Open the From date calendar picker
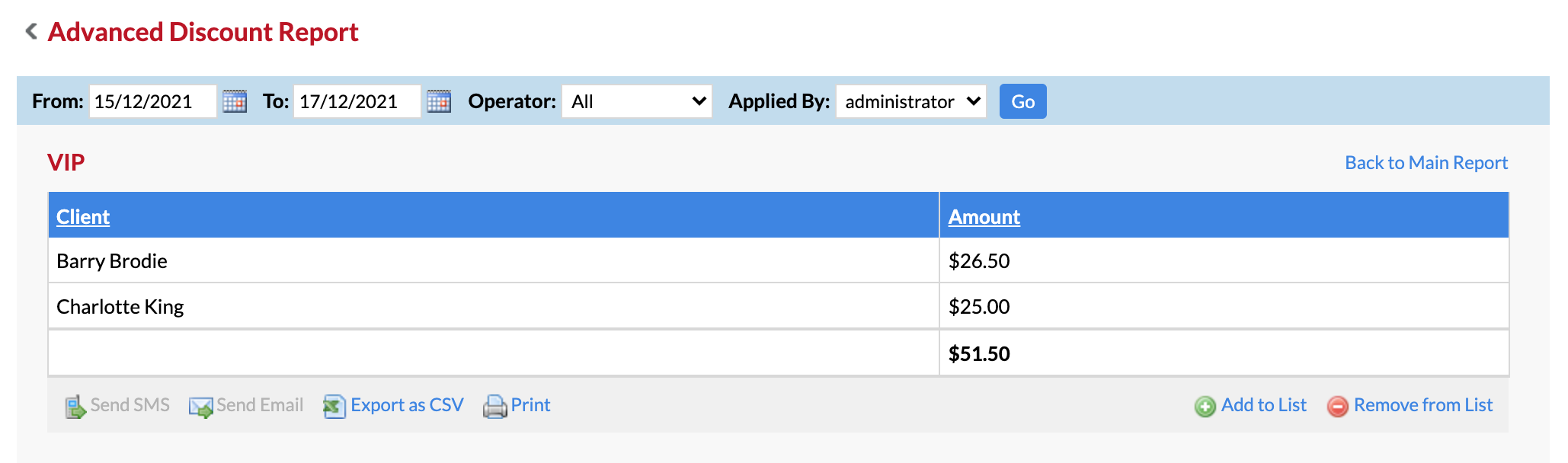Image resolution: width=1568 pixels, height=463 pixels. tap(235, 101)
